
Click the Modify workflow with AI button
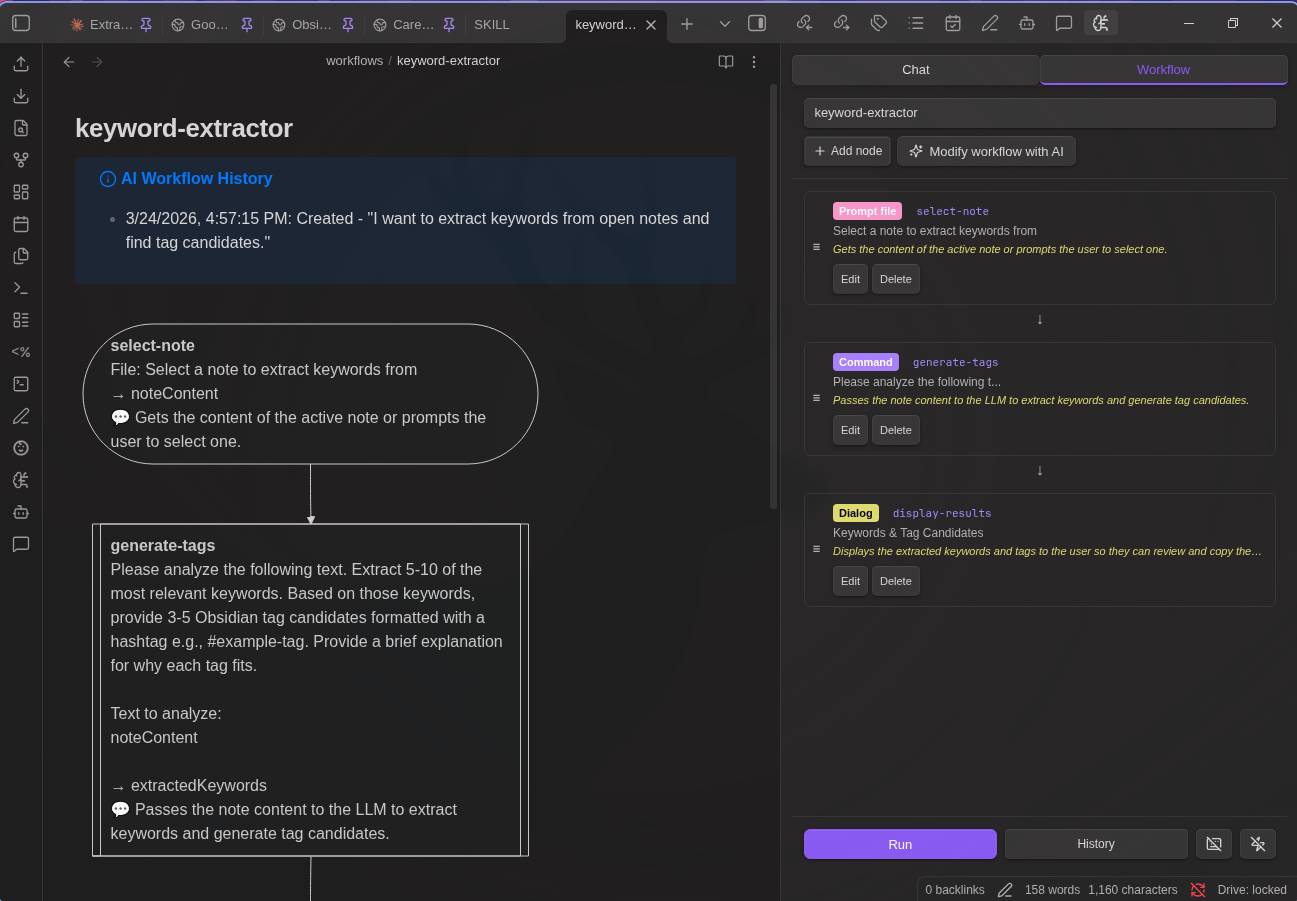pos(986,150)
